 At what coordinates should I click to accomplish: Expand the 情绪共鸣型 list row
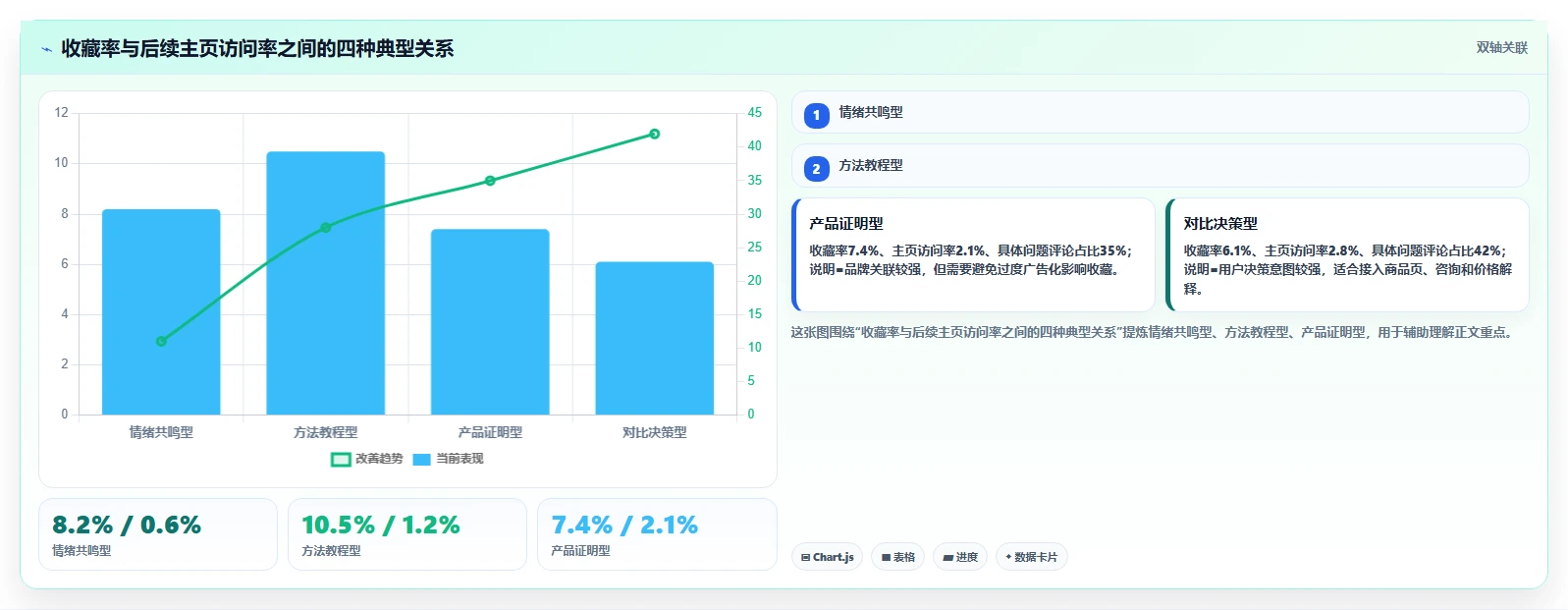(x=1160, y=112)
